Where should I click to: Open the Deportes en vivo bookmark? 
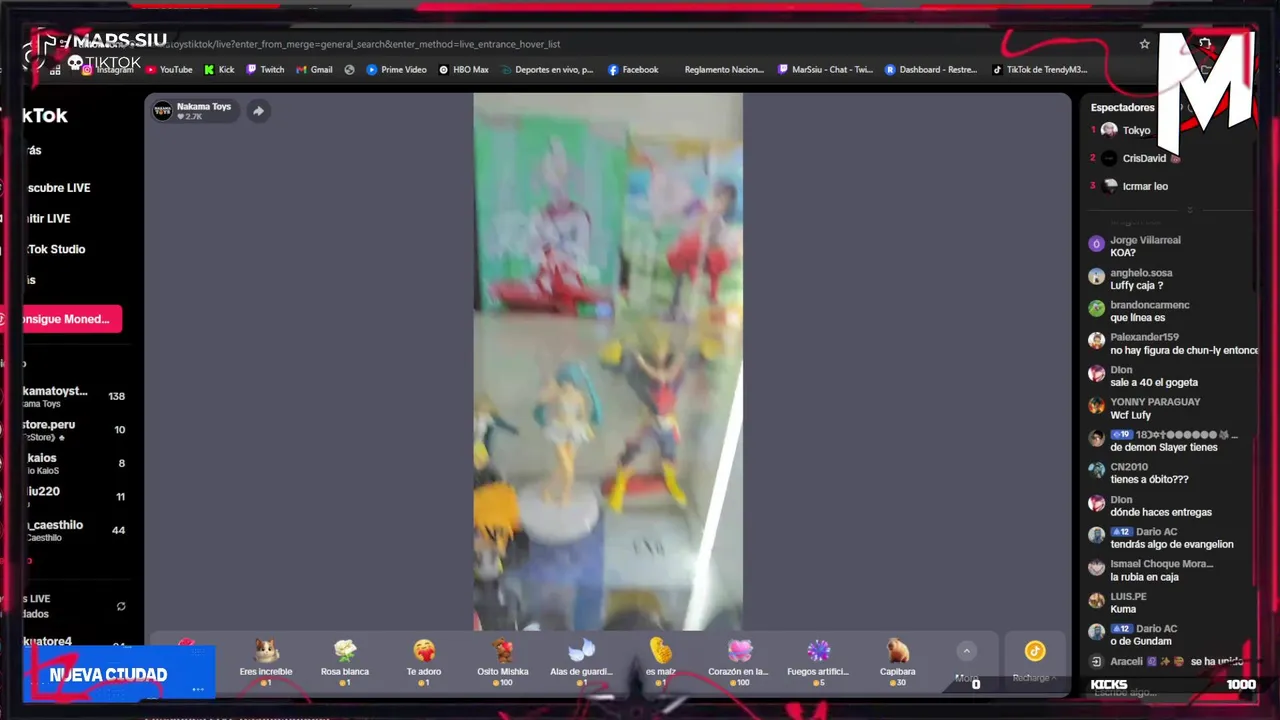[548, 70]
